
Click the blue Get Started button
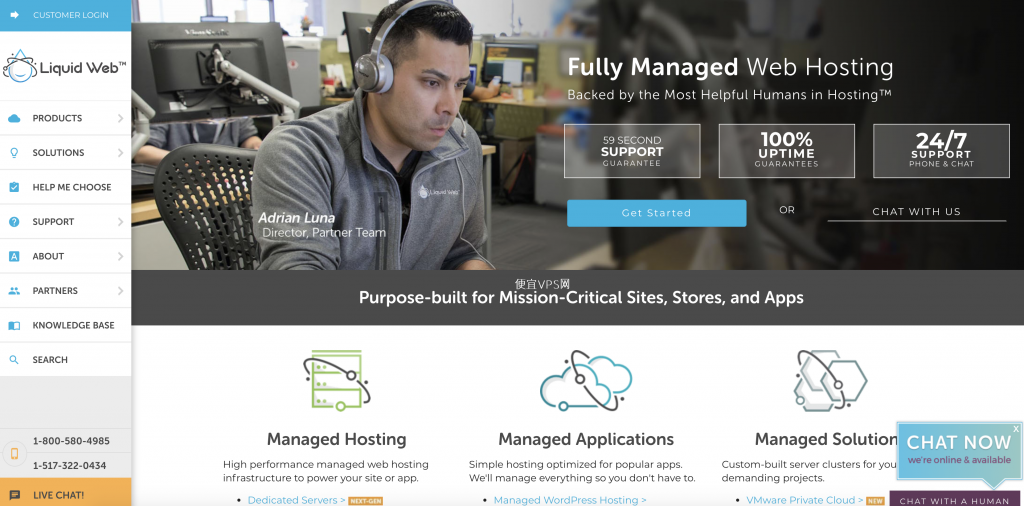(x=656, y=213)
